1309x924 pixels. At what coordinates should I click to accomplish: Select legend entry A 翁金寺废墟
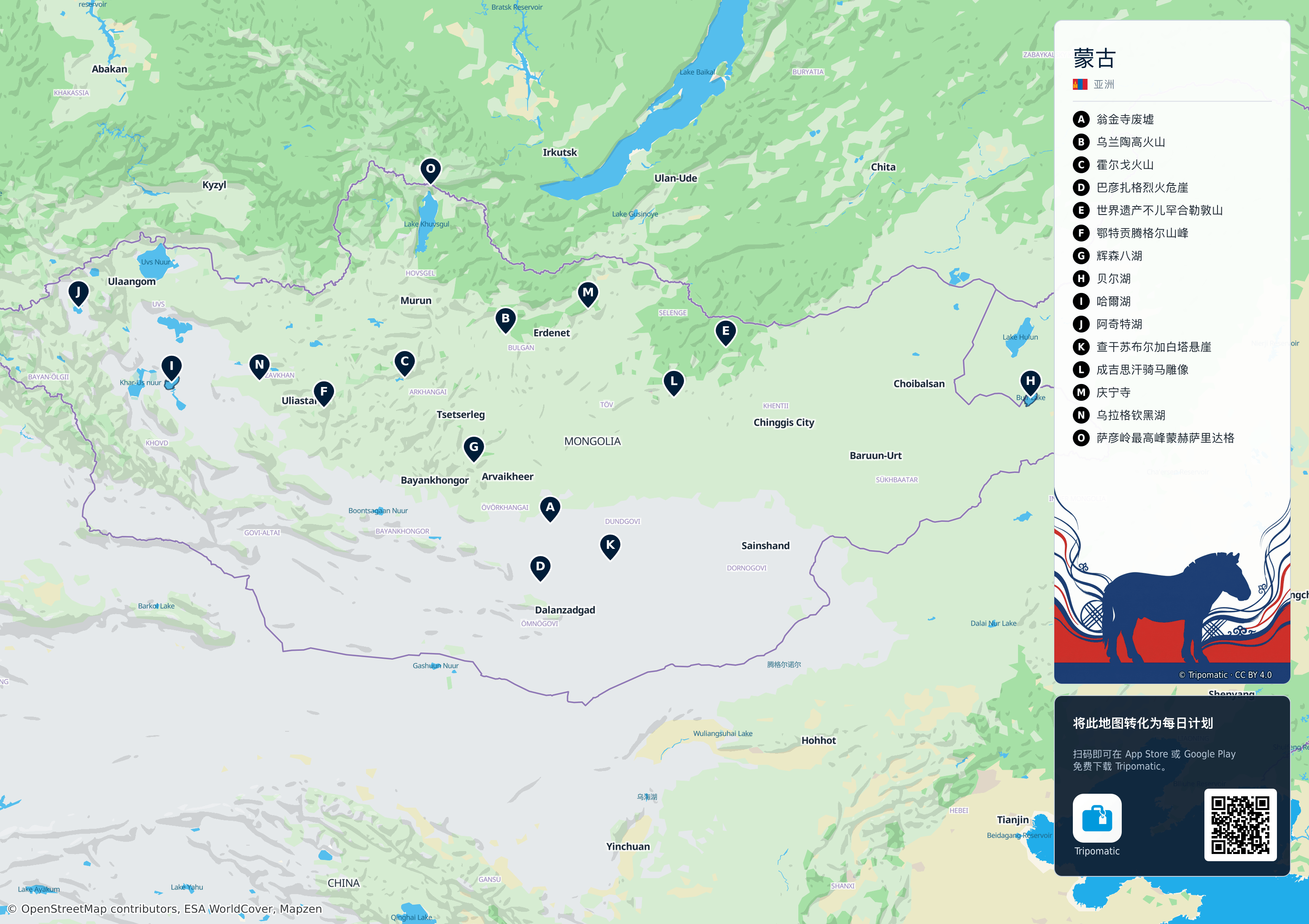1113,119
